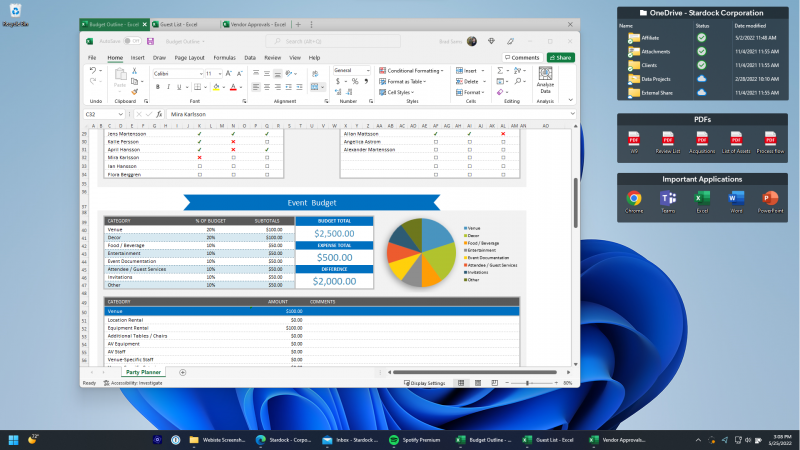Click in the Search box in title bar

[320, 41]
